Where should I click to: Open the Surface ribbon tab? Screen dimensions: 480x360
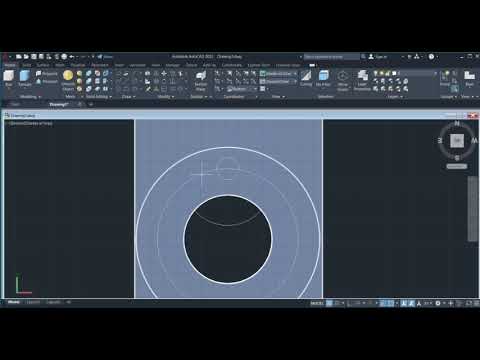[43, 65]
